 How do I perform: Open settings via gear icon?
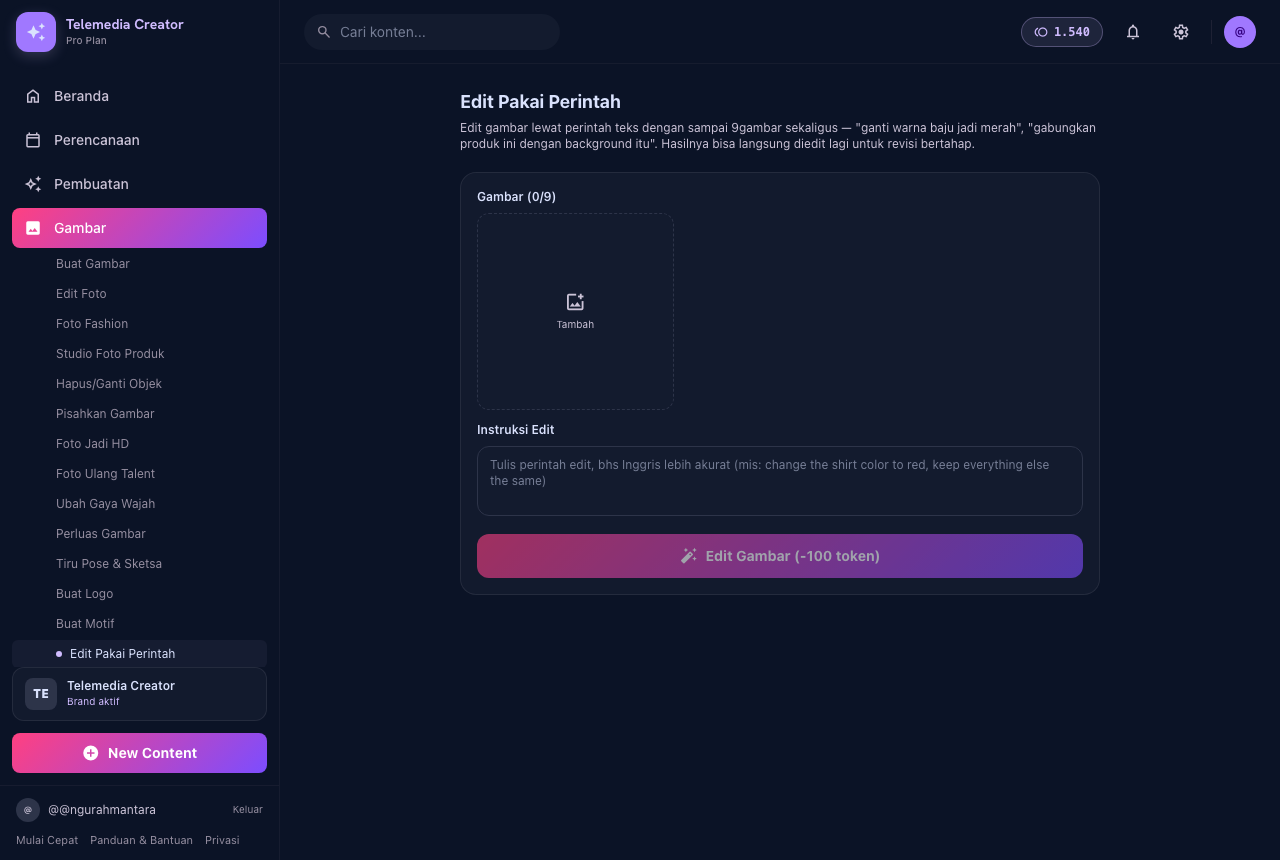click(1181, 32)
